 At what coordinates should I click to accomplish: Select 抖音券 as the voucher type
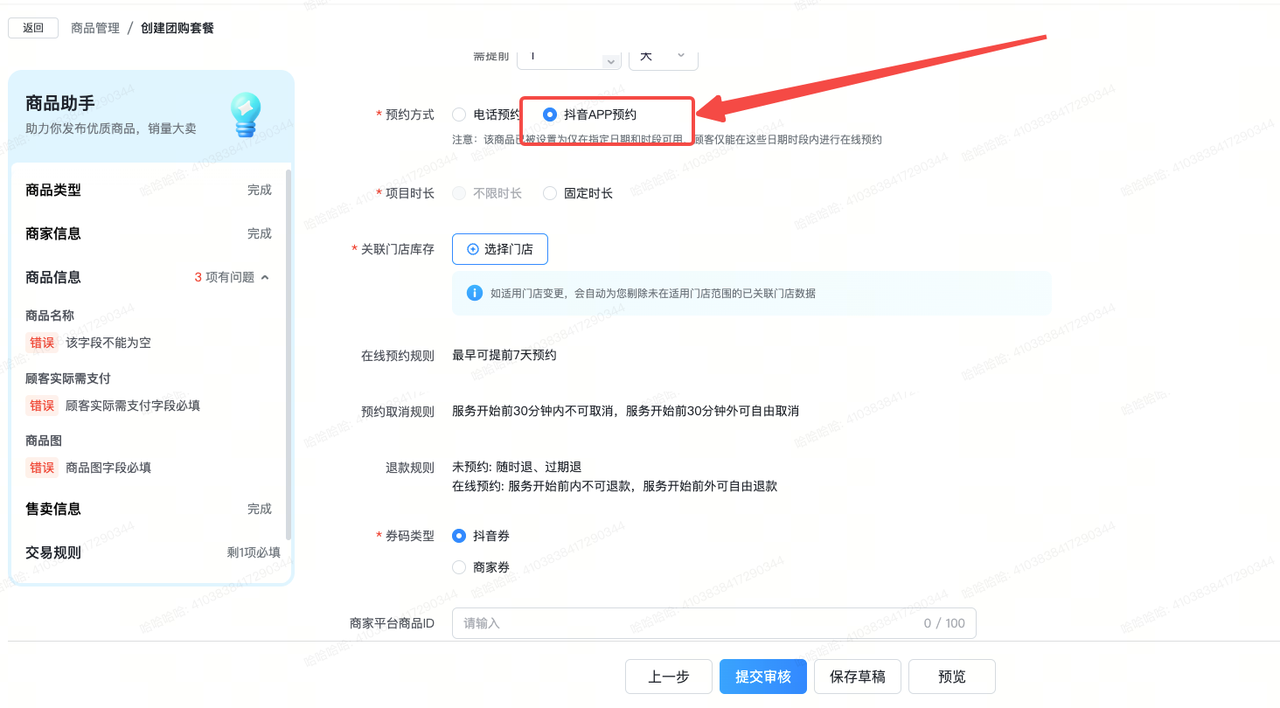(459, 536)
